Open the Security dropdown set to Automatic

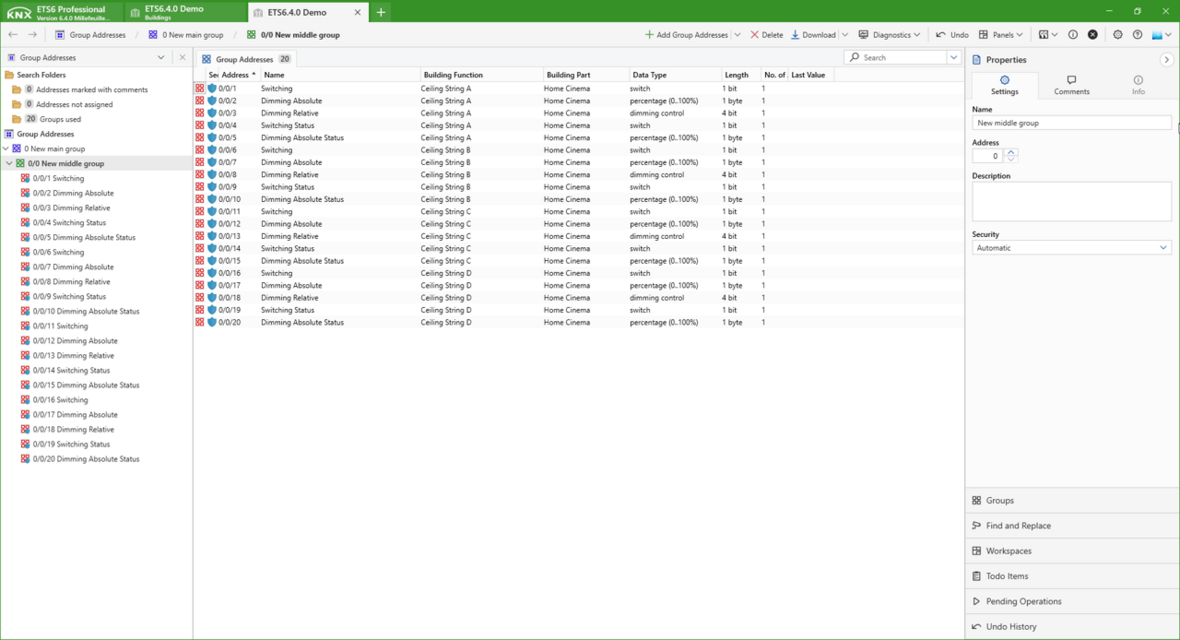(x=1071, y=248)
